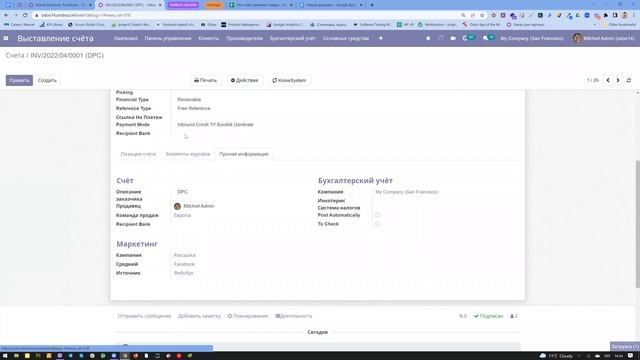640x360 pixels.
Task: Open the Dashboard menu
Action: (x=126, y=38)
